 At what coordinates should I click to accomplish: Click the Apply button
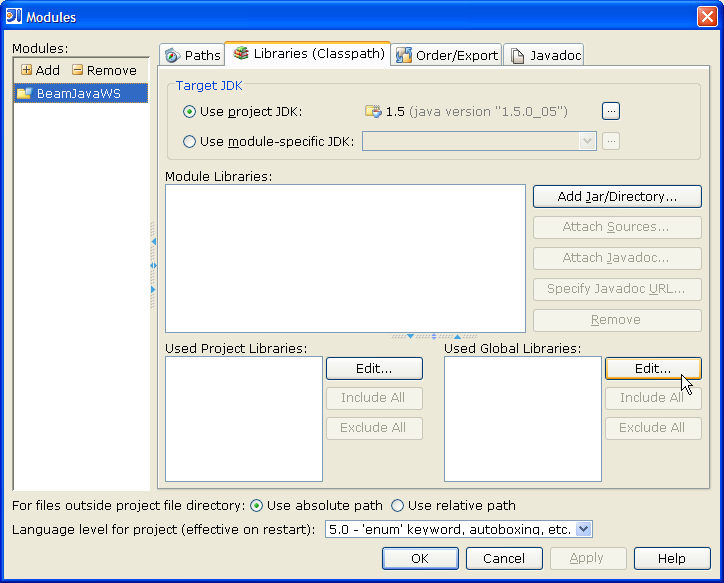click(588, 559)
